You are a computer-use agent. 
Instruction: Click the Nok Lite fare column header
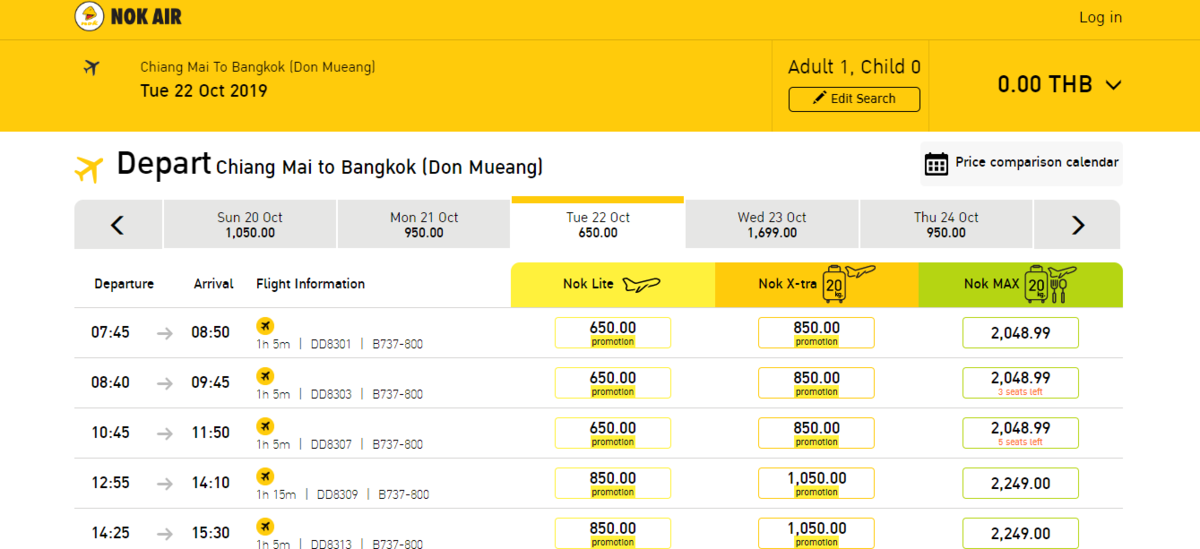coord(613,285)
